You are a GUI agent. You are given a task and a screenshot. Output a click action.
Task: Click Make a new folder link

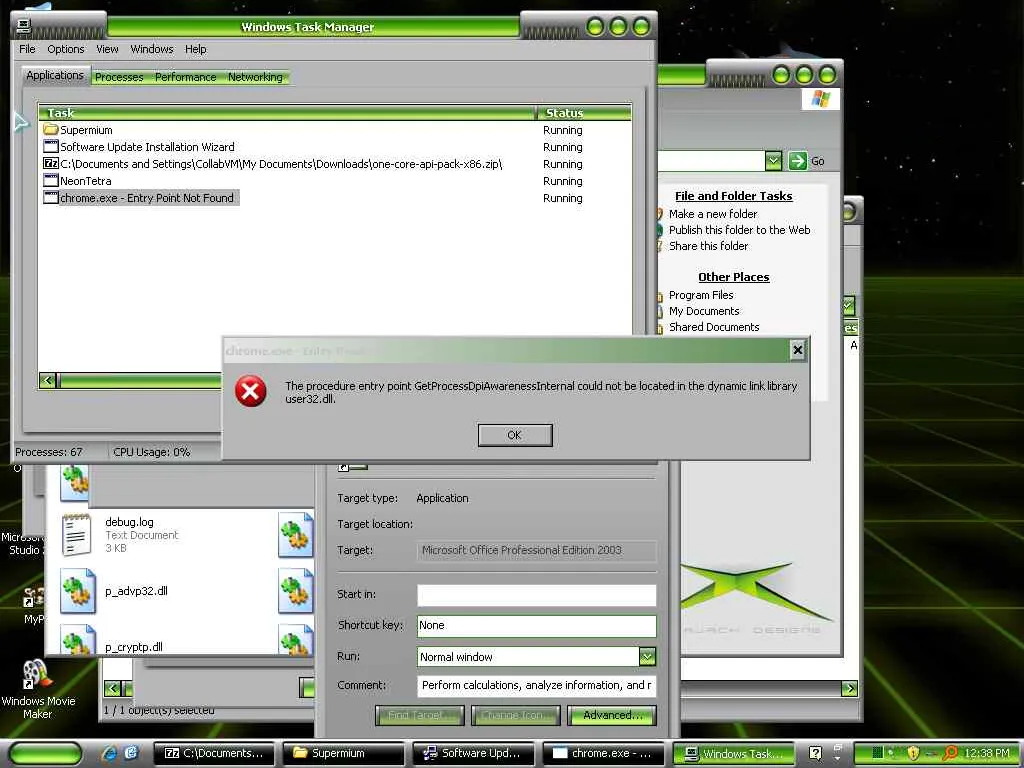click(x=712, y=214)
